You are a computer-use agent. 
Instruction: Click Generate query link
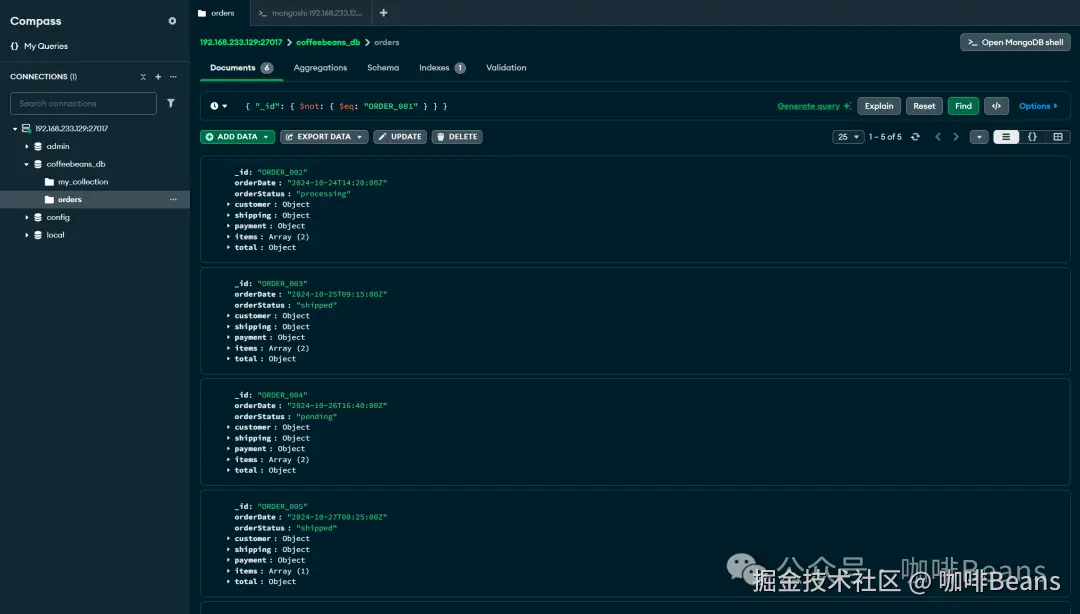click(813, 106)
